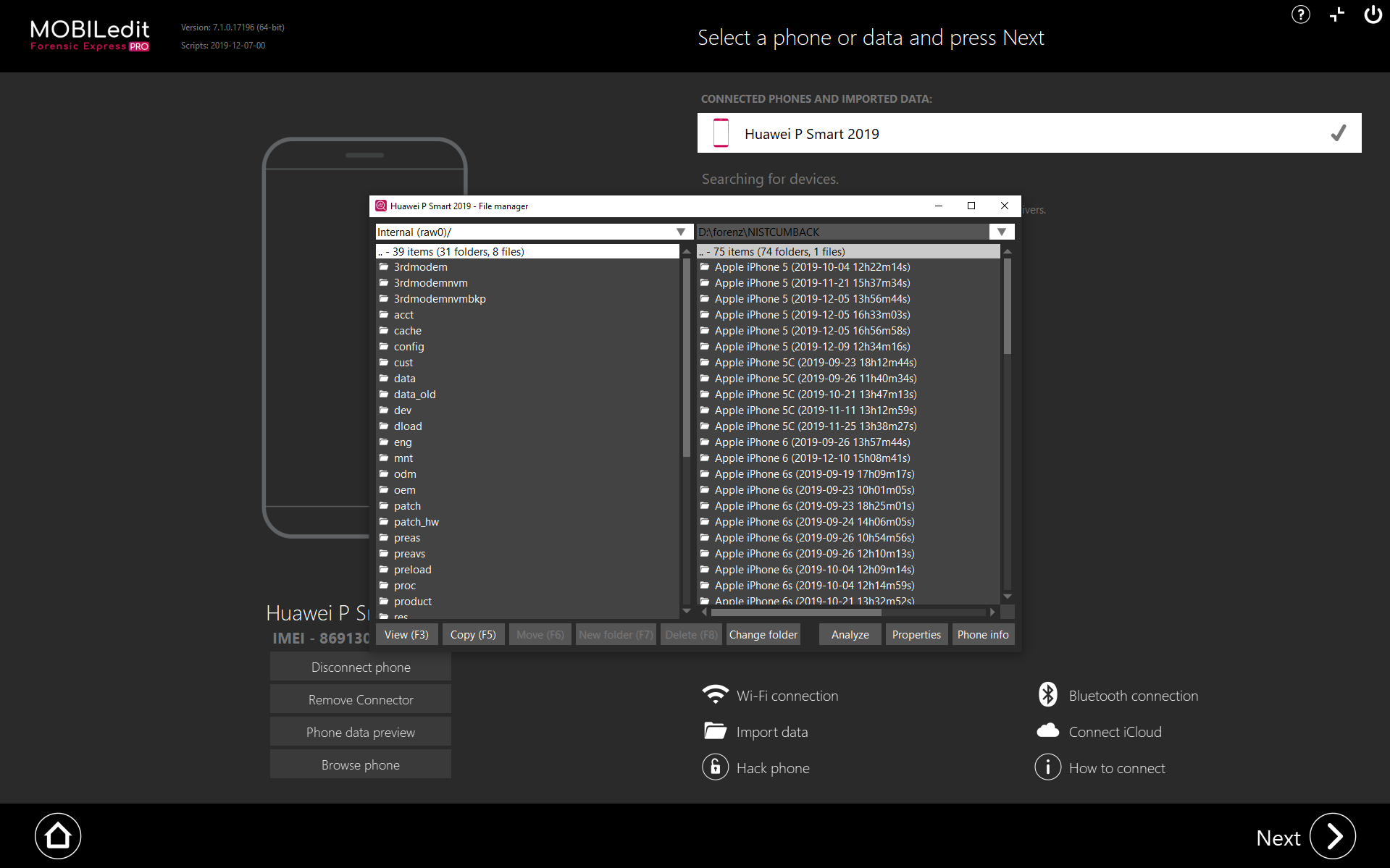Click the Hack phone lock icon
Viewport: 1390px width, 868px height.
[x=716, y=767]
